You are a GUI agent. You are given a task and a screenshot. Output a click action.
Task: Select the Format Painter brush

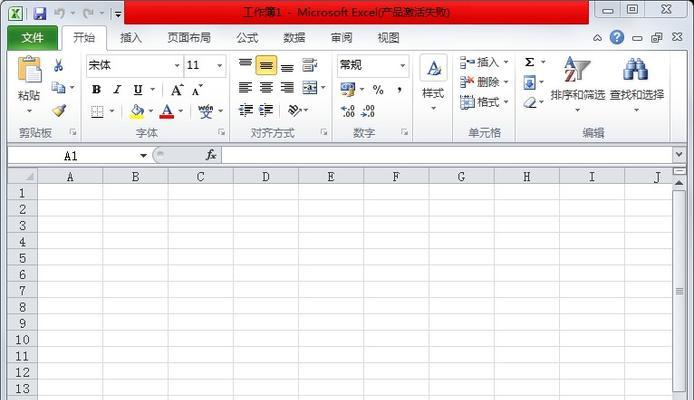click(59, 110)
